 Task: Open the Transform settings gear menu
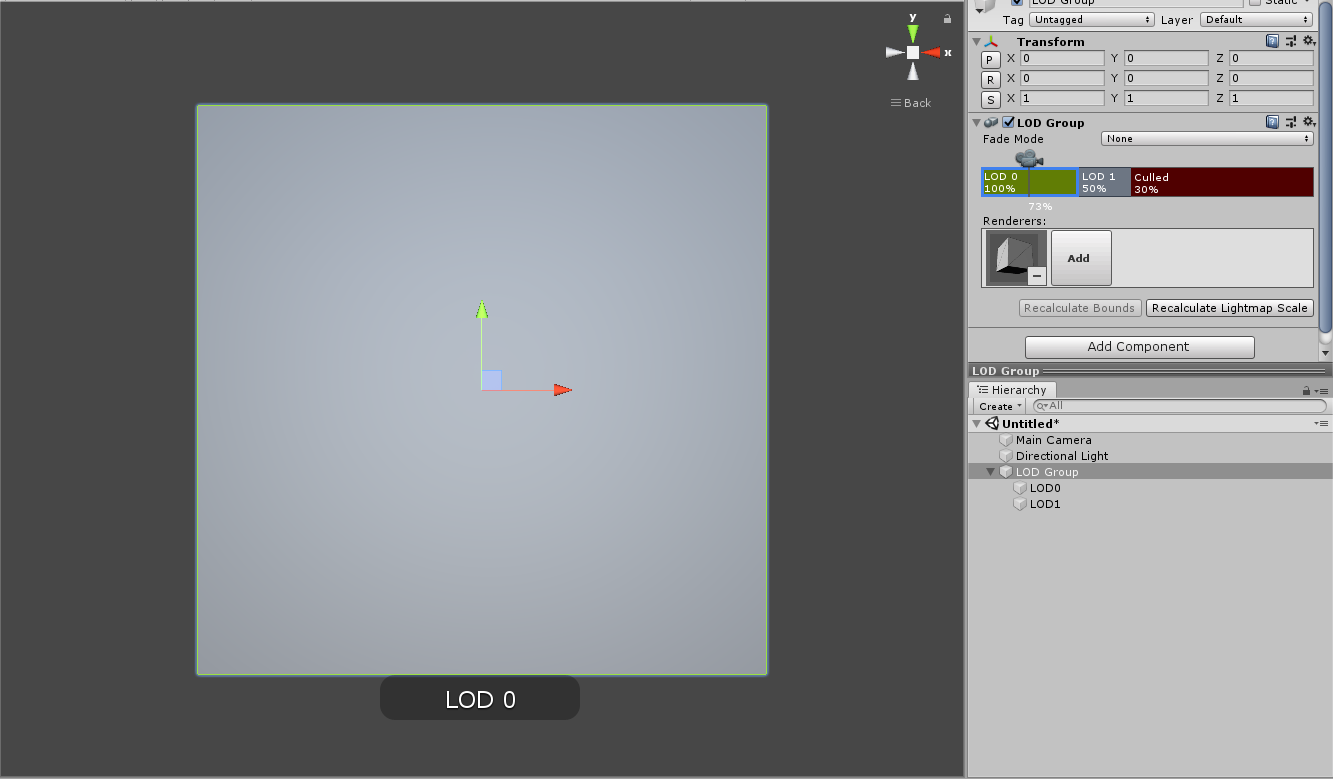(1308, 40)
